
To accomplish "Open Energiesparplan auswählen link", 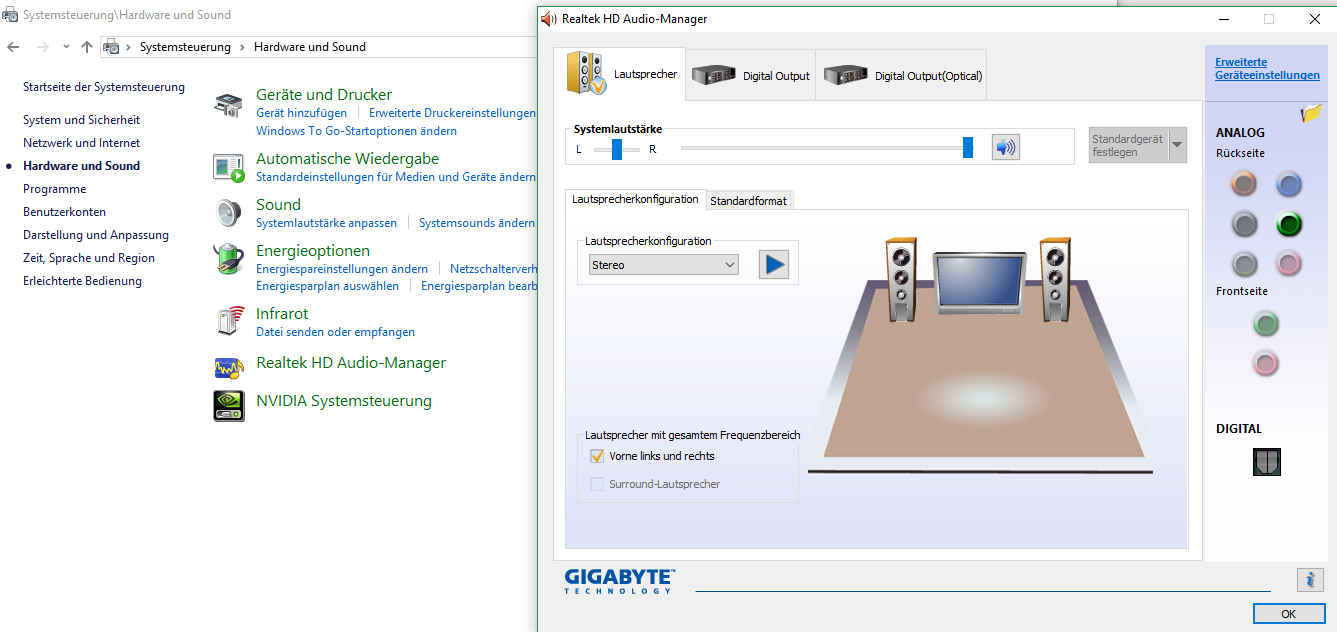I will [327, 286].
